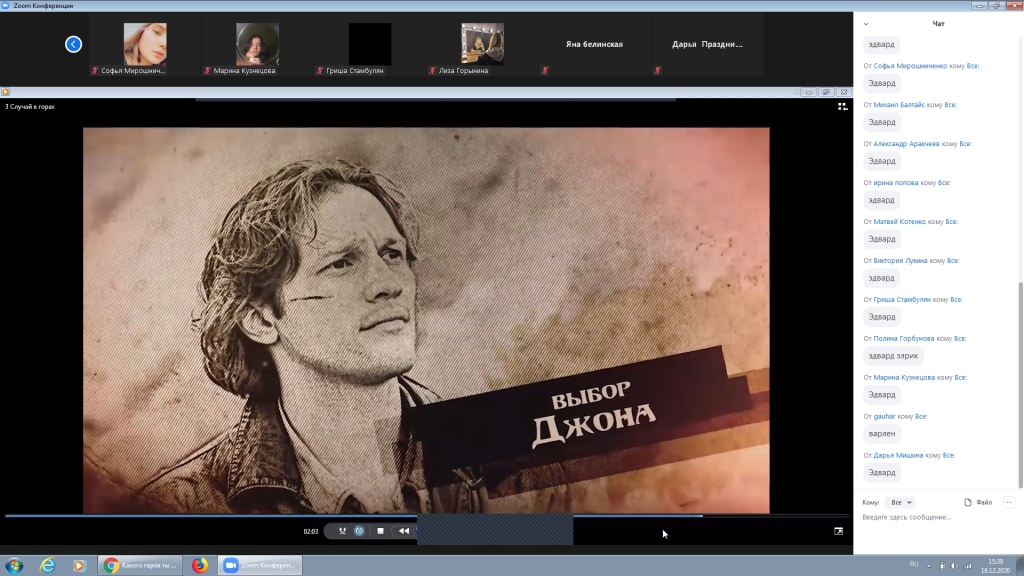Click the chat panel scrollbar
Image resolution: width=1024 pixels, height=576 pixels.
(1020, 385)
